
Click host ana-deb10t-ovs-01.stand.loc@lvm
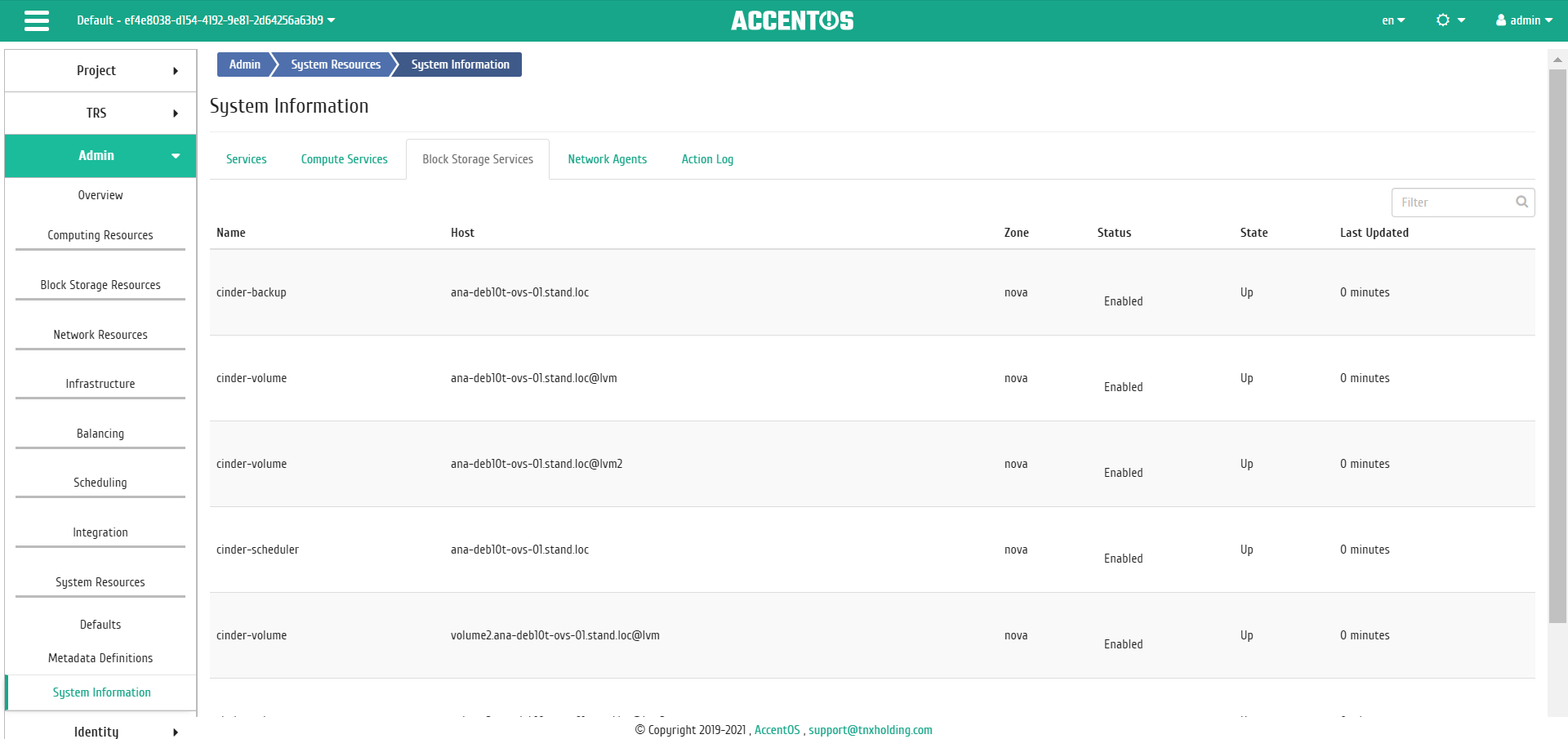(534, 378)
